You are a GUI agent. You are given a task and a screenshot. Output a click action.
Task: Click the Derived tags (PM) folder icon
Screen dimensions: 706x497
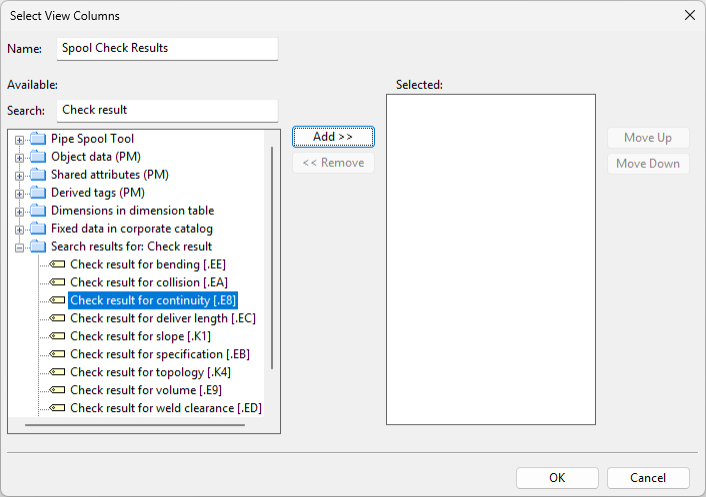tap(37, 192)
